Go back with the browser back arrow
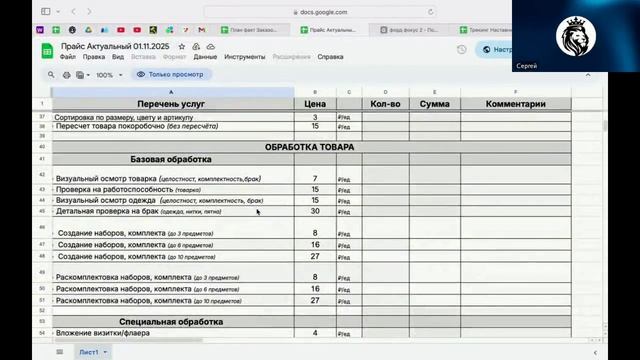The height and width of the screenshot is (360, 640). [x=74, y=11]
